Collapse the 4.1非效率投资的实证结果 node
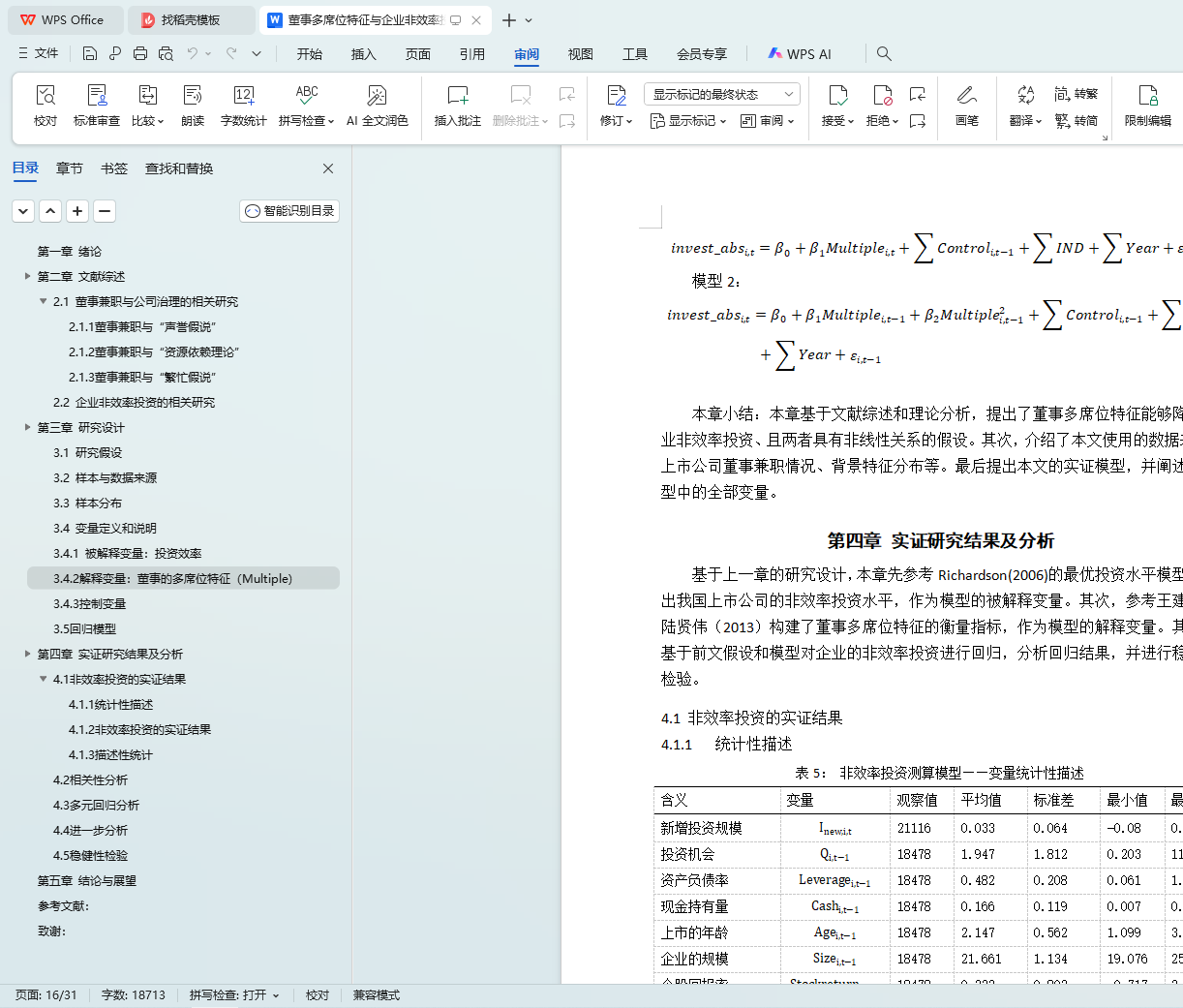The height and width of the screenshot is (1008, 1183). (x=43, y=679)
